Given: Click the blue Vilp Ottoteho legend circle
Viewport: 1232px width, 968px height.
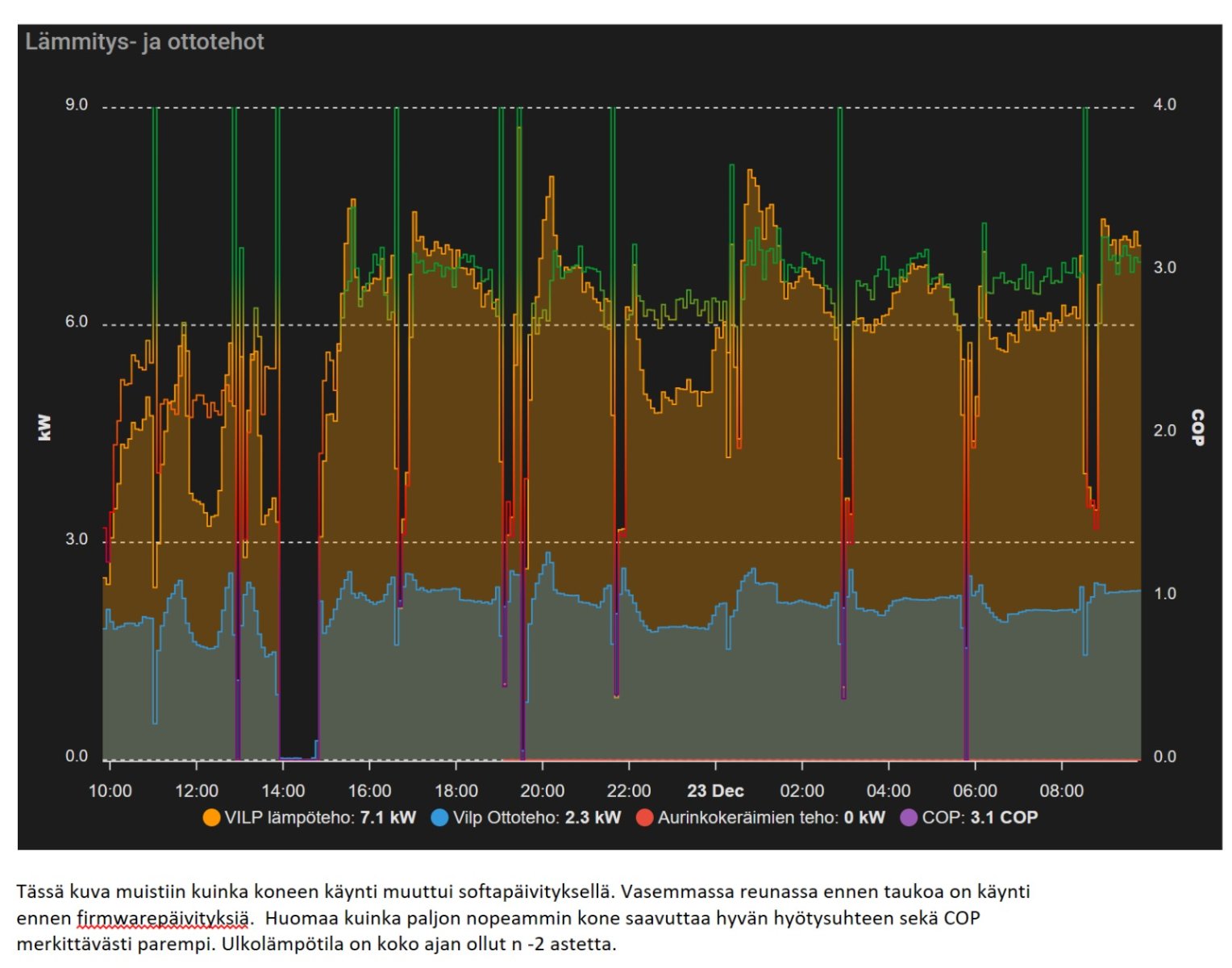Looking at the screenshot, I should pos(439,817).
